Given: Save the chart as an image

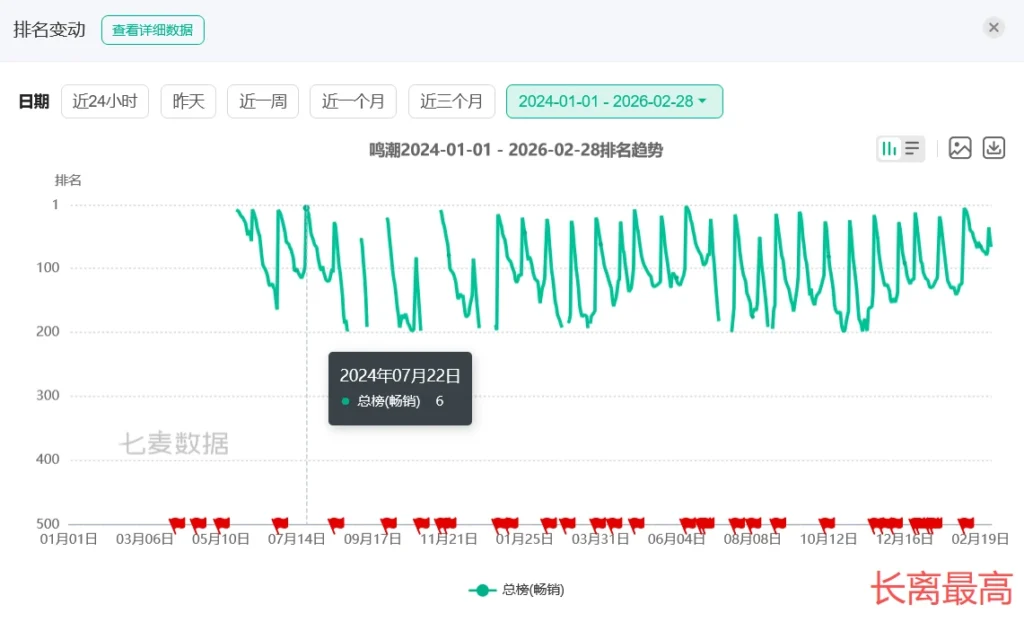Looking at the screenshot, I should coord(960,148).
